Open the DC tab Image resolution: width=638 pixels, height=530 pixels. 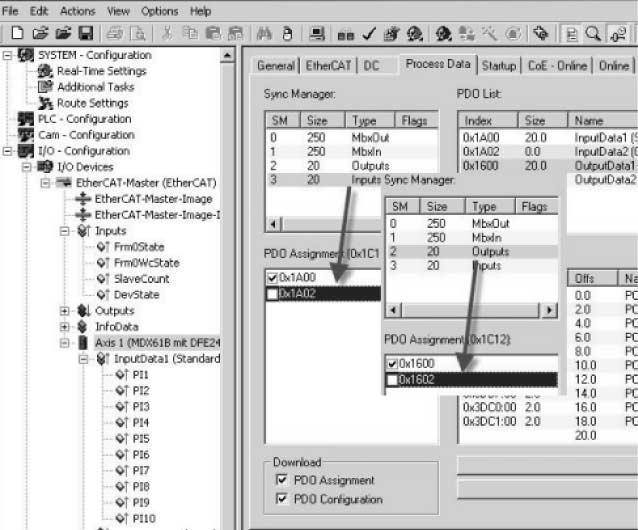click(371, 66)
